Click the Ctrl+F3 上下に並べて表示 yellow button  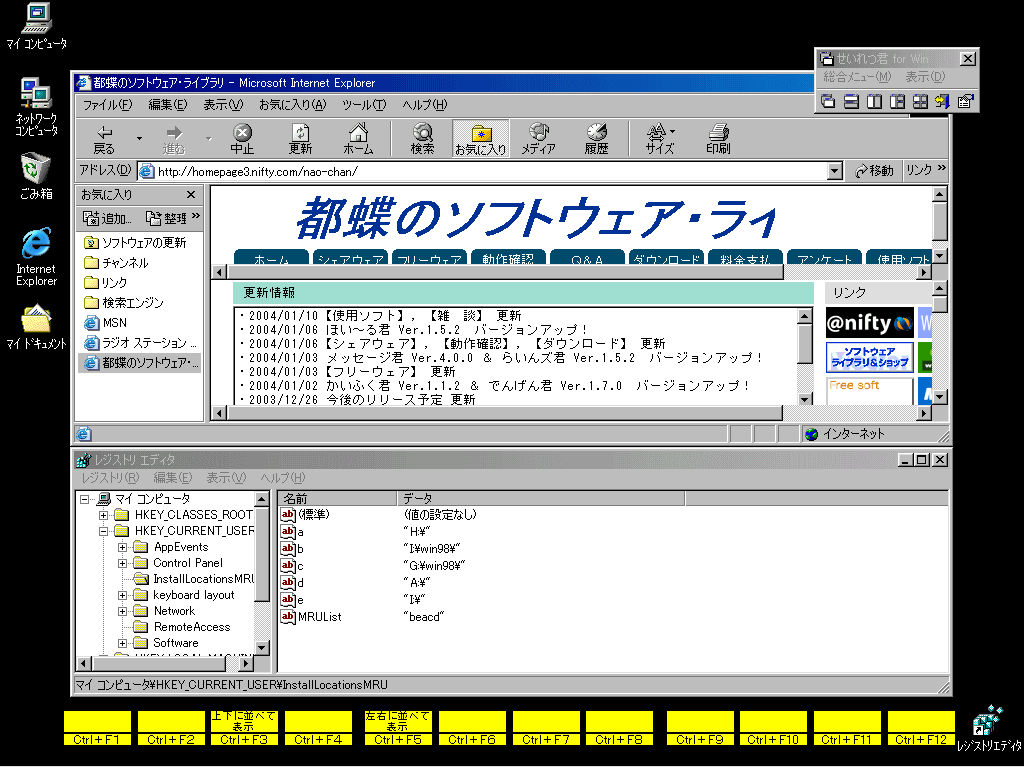tap(244, 728)
